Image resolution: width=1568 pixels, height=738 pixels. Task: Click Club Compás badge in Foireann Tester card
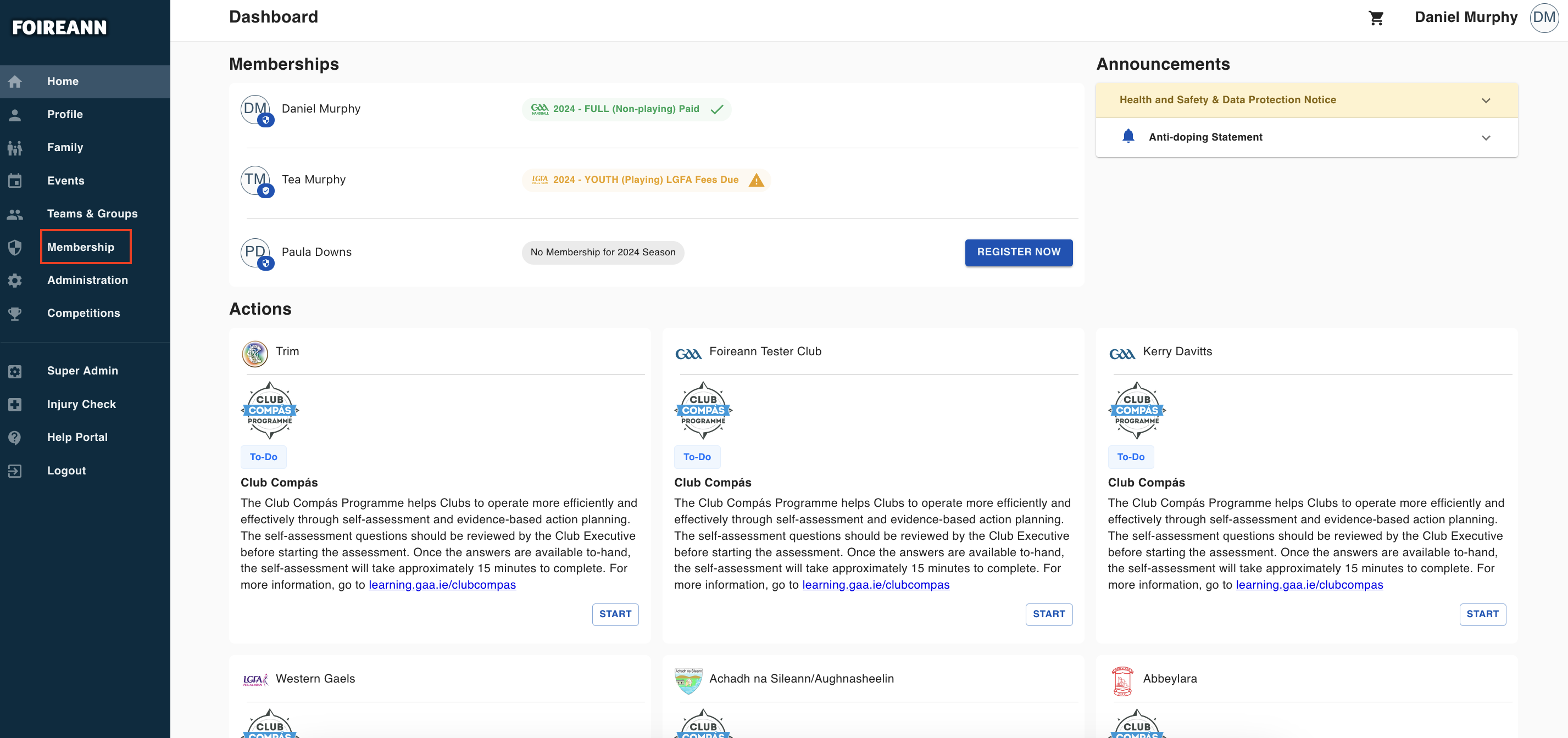(x=703, y=410)
